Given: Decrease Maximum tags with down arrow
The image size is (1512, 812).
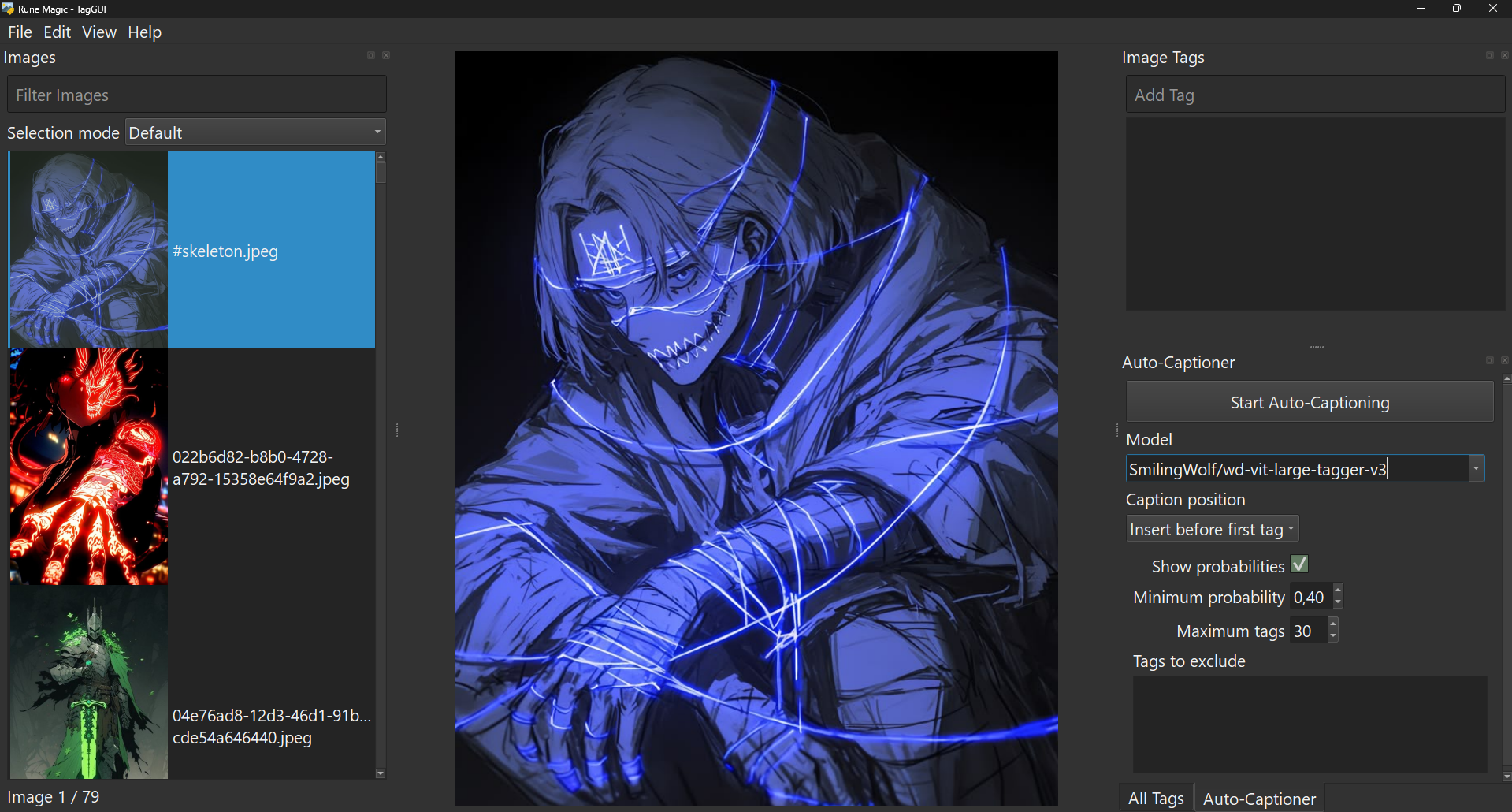Looking at the screenshot, I should [x=1333, y=636].
